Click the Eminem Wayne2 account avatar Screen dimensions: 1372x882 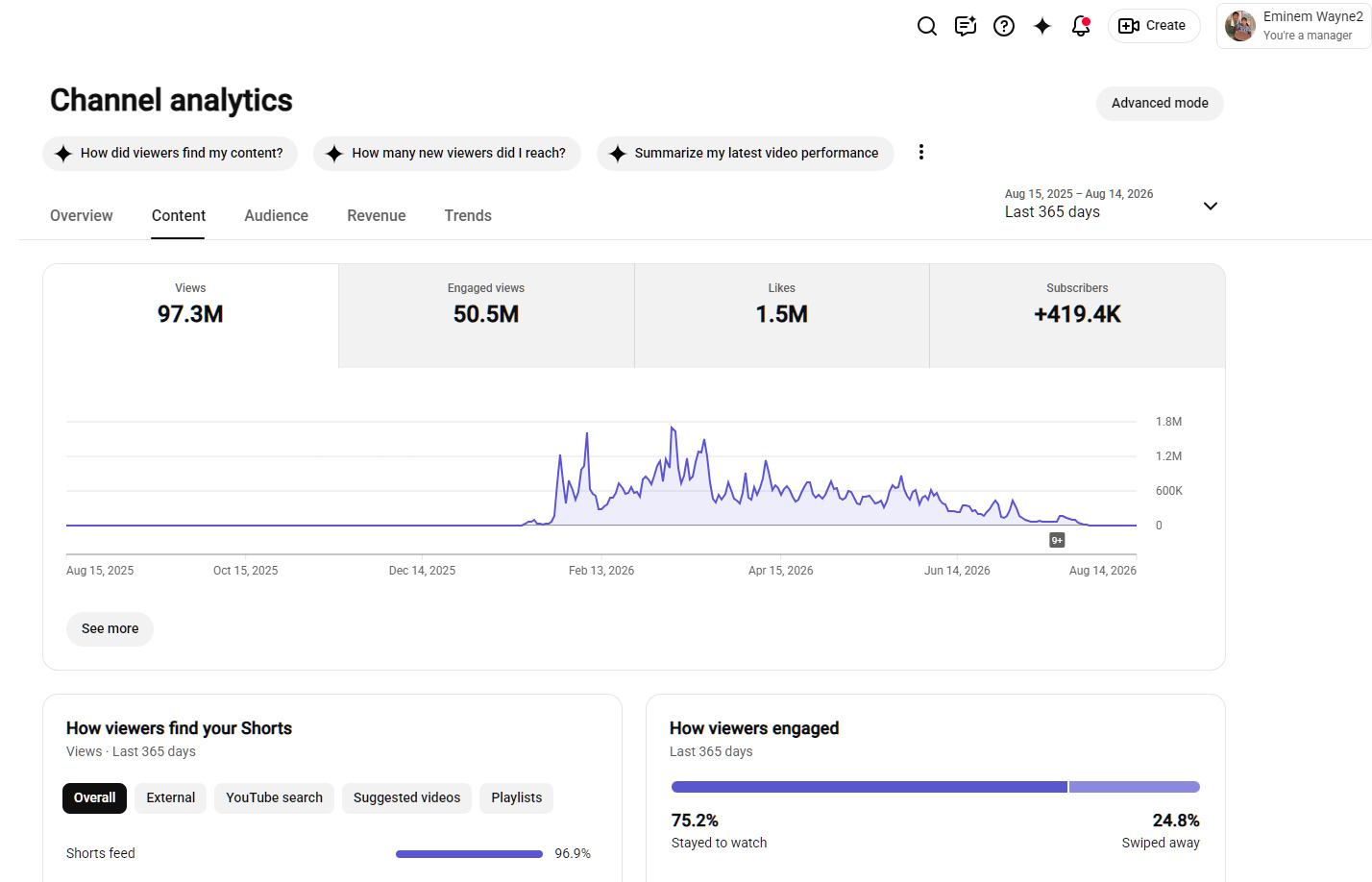click(1240, 26)
